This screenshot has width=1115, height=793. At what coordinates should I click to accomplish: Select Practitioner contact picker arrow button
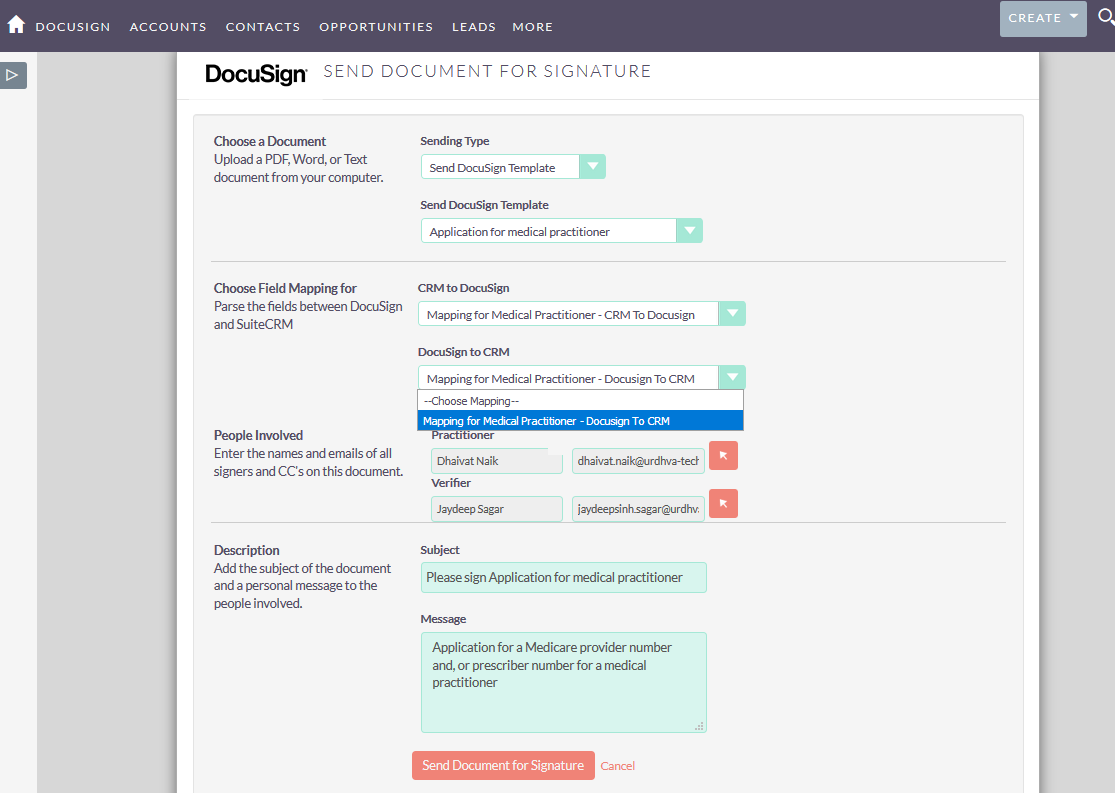tap(723, 456)
